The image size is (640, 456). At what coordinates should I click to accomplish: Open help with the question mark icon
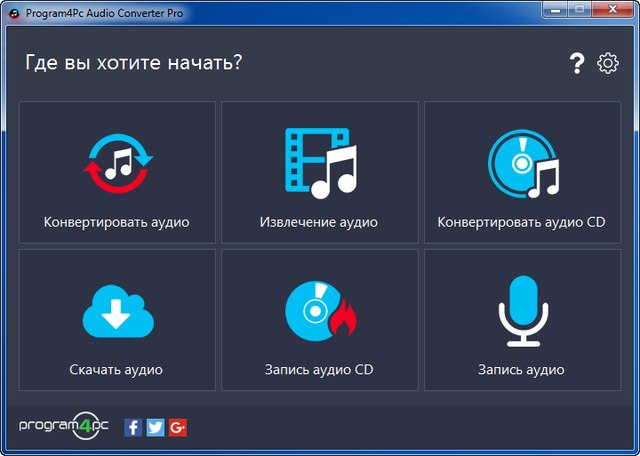coord(576,64)
